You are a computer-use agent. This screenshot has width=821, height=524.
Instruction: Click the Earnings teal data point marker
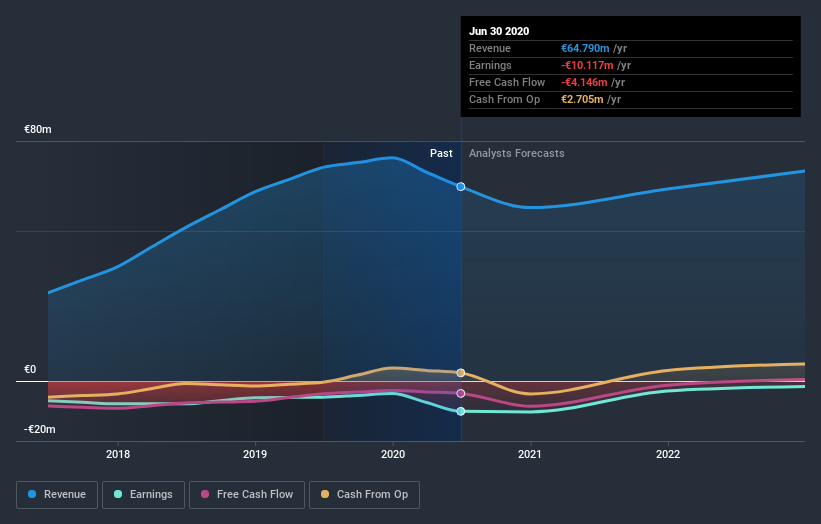(461, 411)
